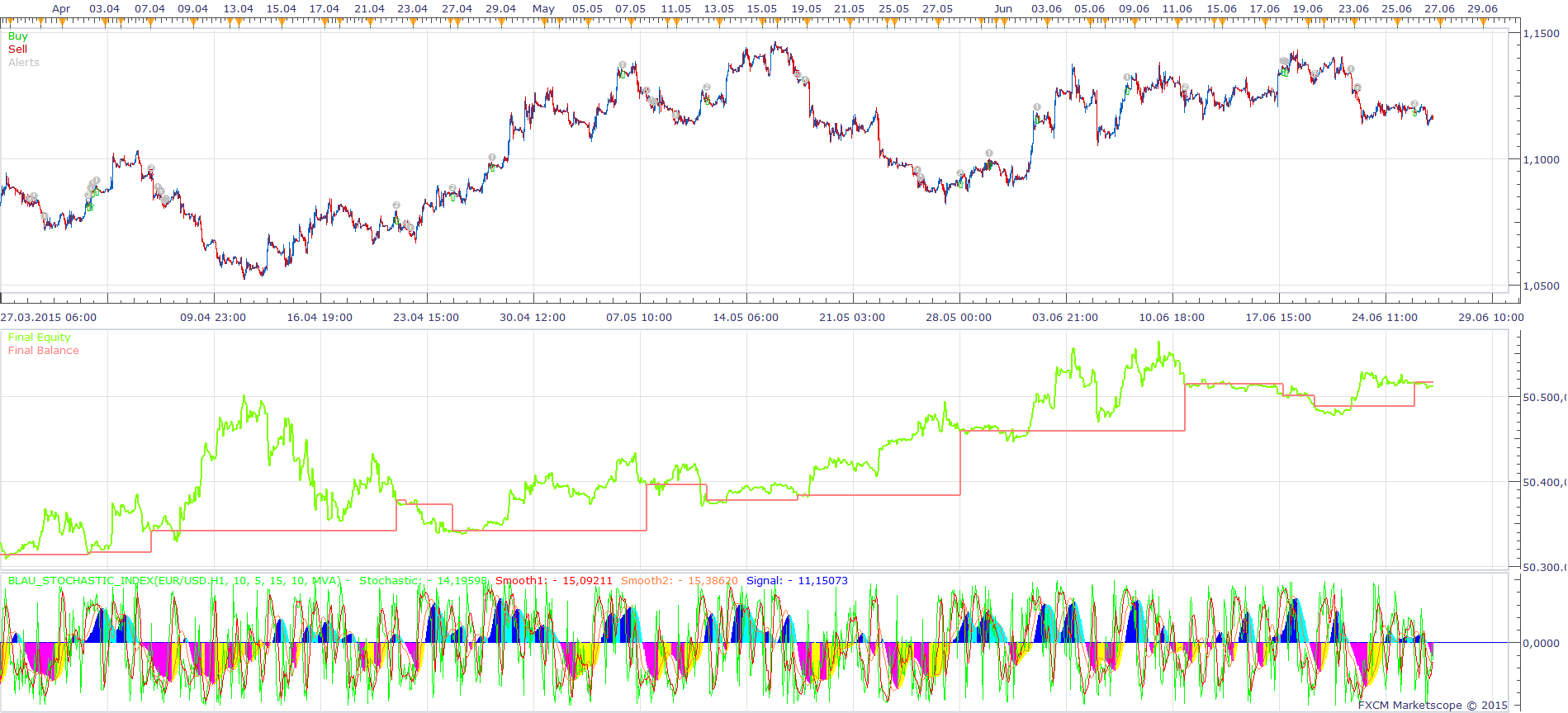The width and height of the screenshot is (1568, 713).
Task: Click the 21.04 date on top axis
Action: click(x=369, y=9)
